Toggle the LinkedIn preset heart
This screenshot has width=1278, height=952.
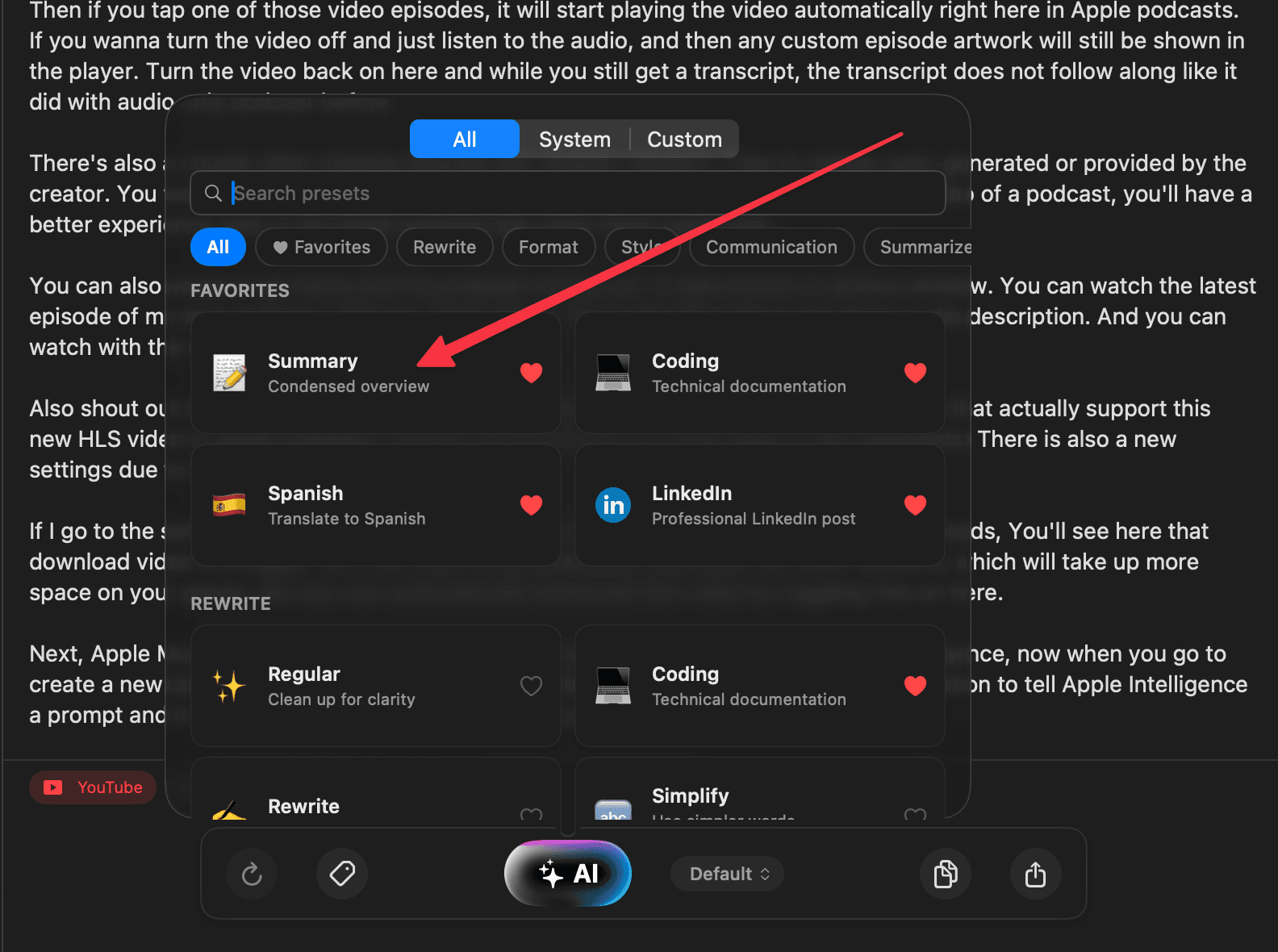pyautogui.click(x=915, y=505)
